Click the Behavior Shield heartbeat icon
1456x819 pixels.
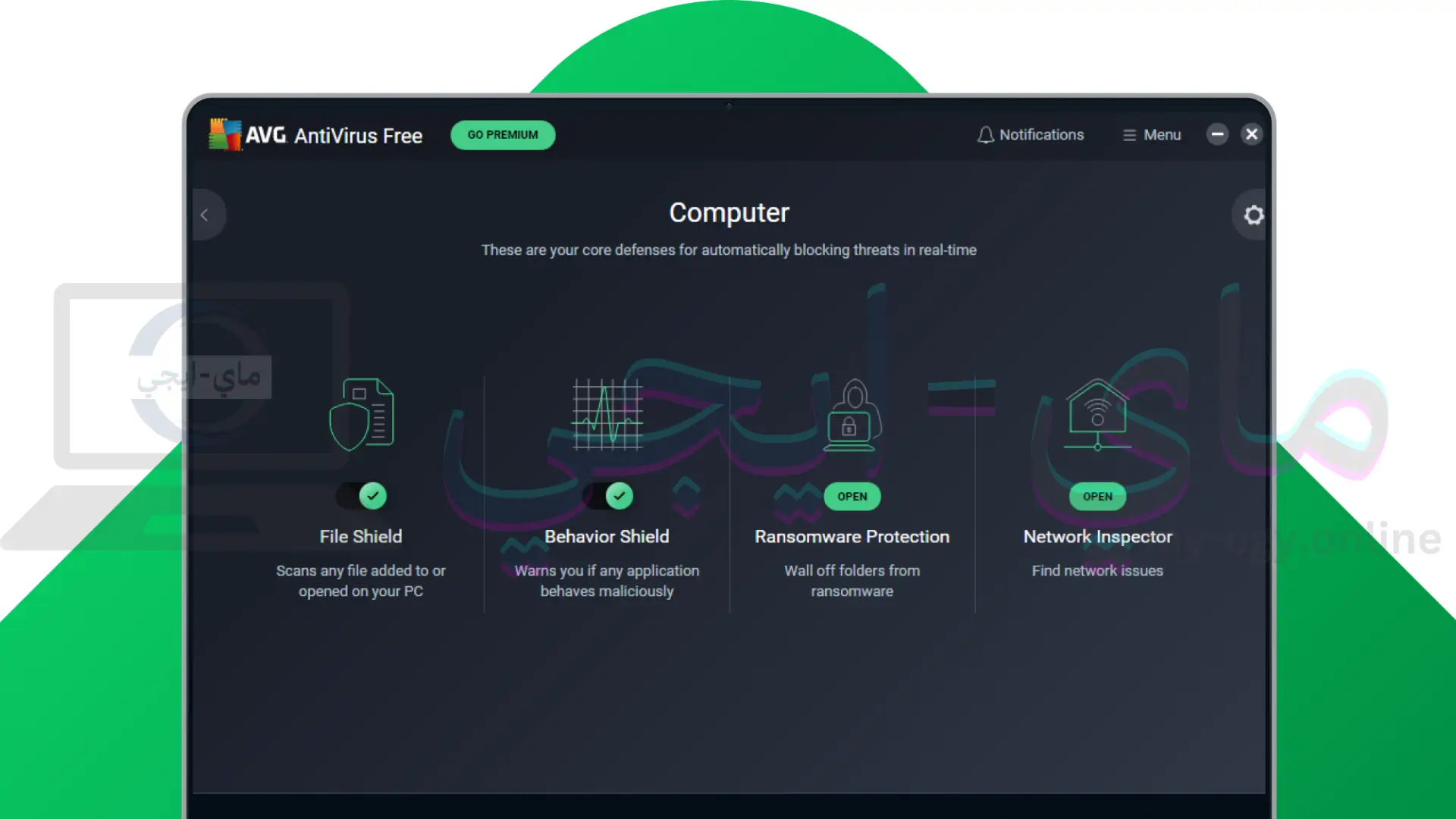coord(607,415)
